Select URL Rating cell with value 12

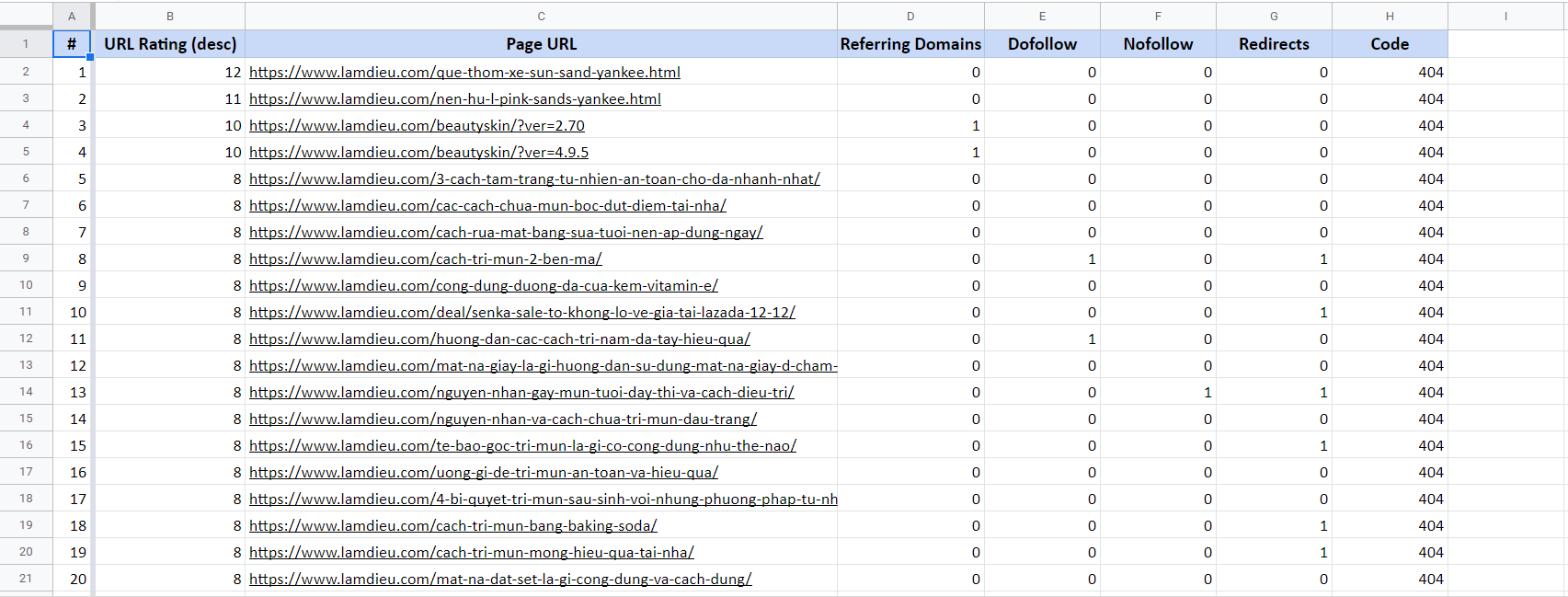pyautogui.click(x=170, y=72)
